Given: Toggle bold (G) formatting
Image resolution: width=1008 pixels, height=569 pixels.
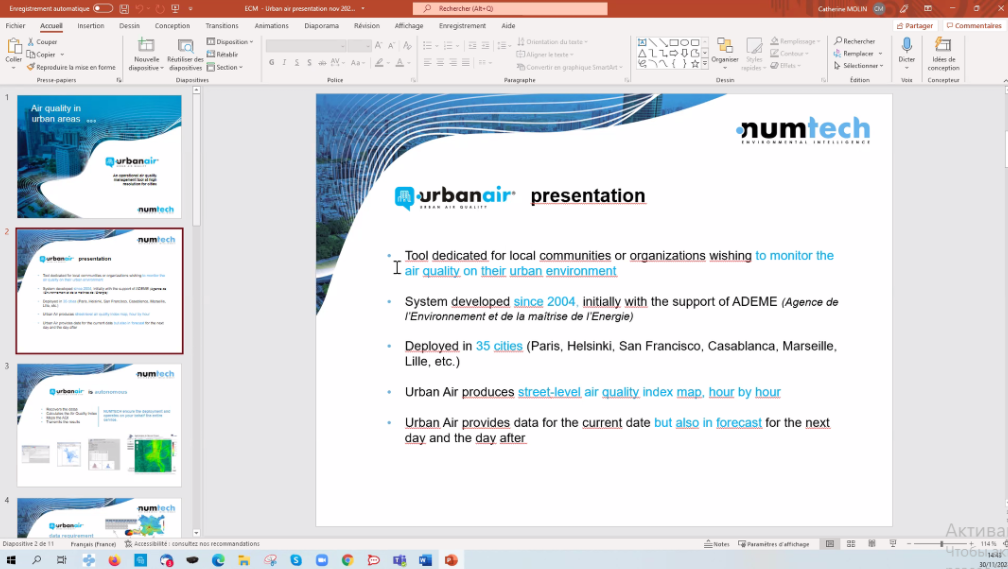Looking at the screenshot, I should pos(272,62).
